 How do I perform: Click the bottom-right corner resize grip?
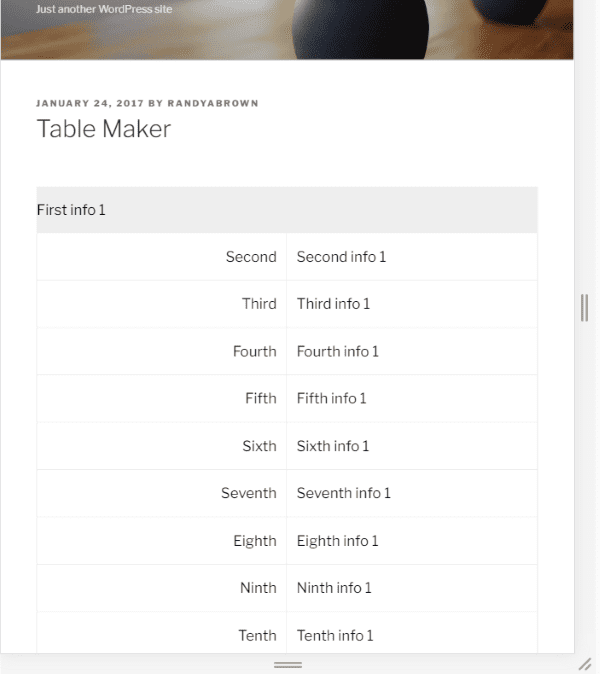[x=585, y=664]
